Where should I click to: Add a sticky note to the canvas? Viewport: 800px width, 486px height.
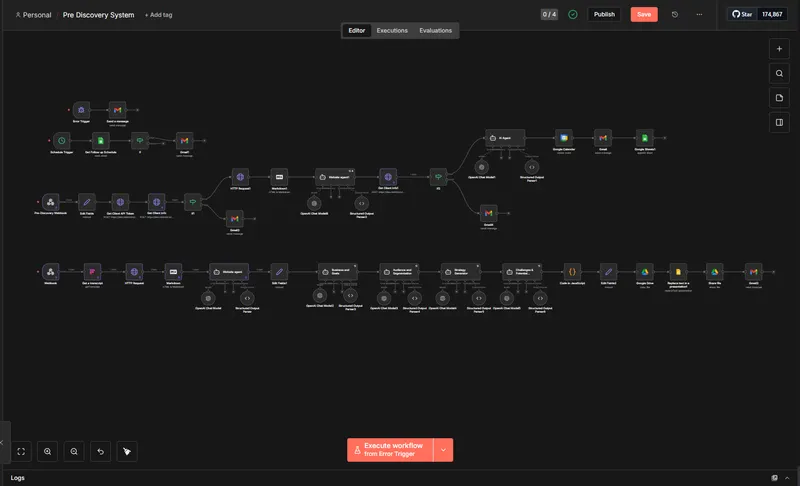tap(779, 98)
